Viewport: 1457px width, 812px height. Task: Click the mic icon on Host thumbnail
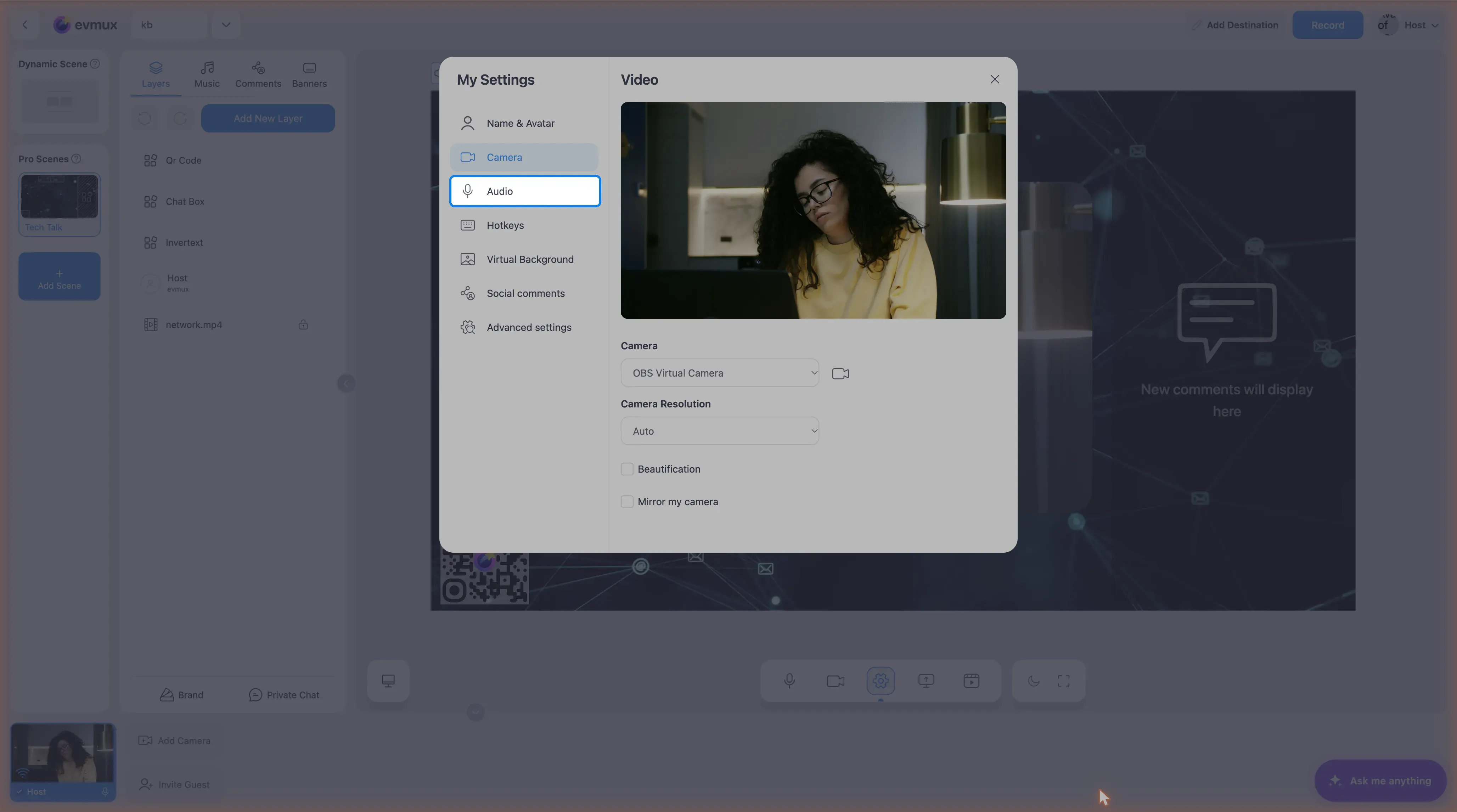105,792
